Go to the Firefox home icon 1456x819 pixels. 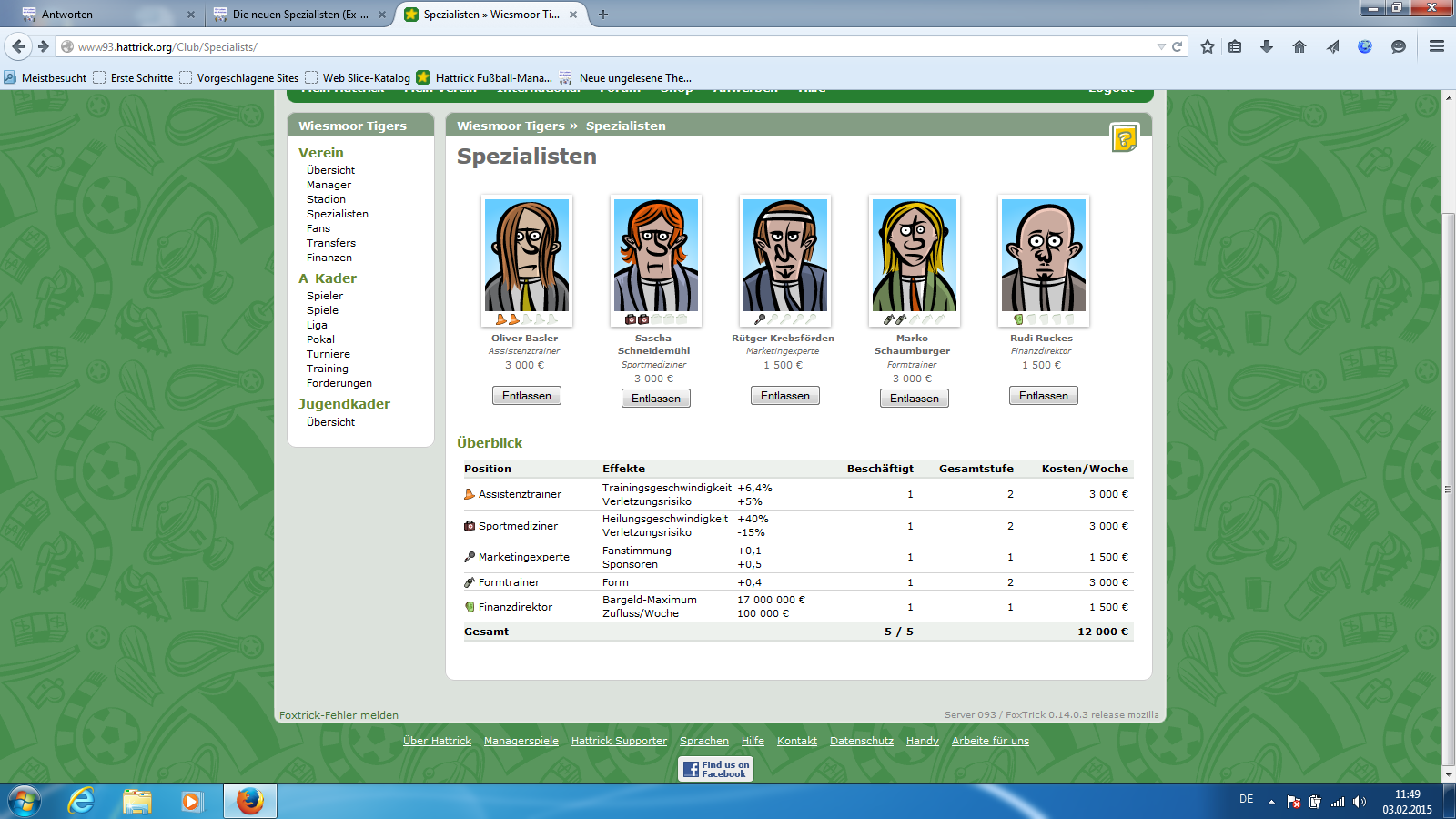point(1299,46)
